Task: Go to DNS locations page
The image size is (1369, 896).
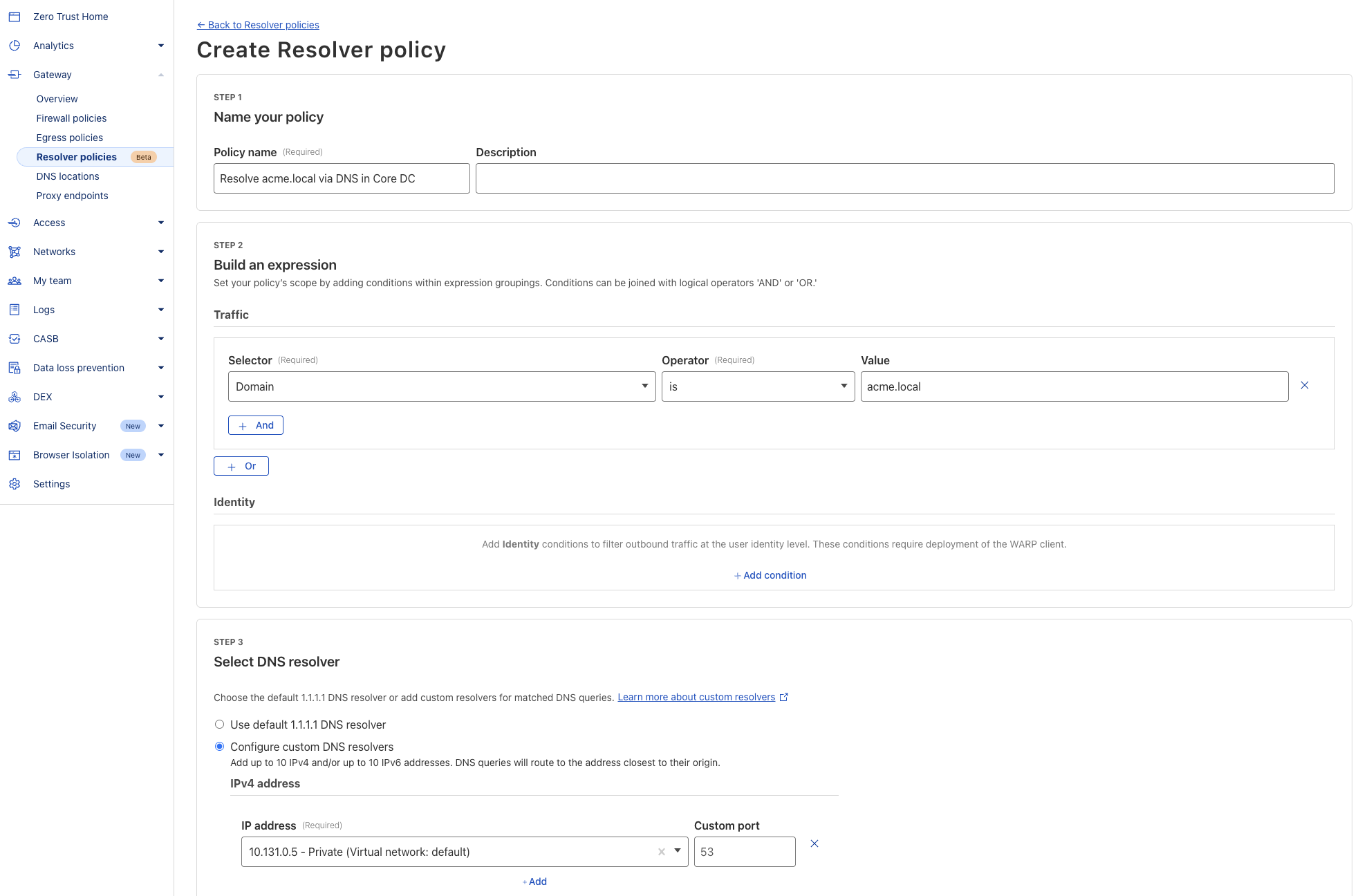Action: tap(68, 176)
